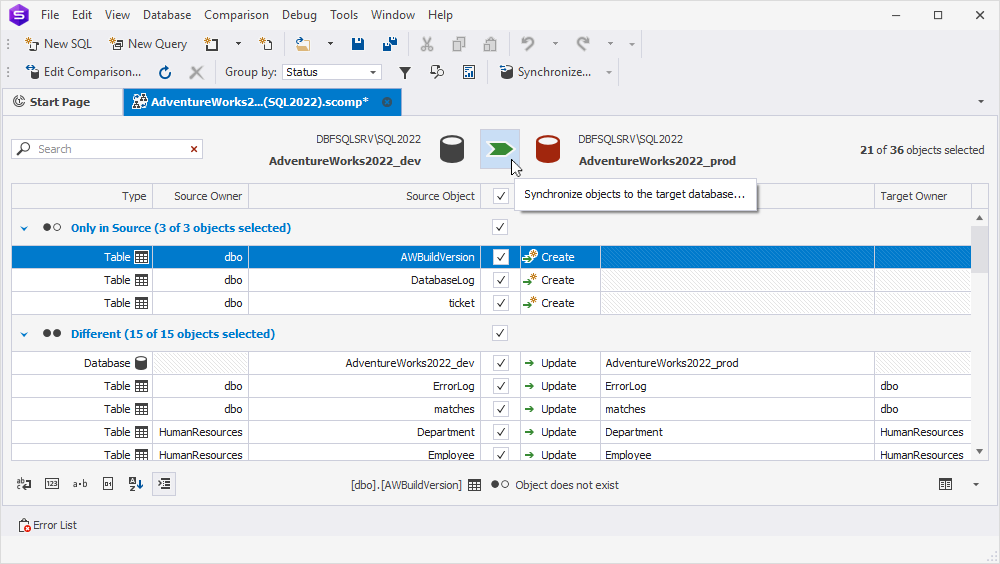1000x564 pixels.
Task: Click the Search input field
Action: [108, 149]
